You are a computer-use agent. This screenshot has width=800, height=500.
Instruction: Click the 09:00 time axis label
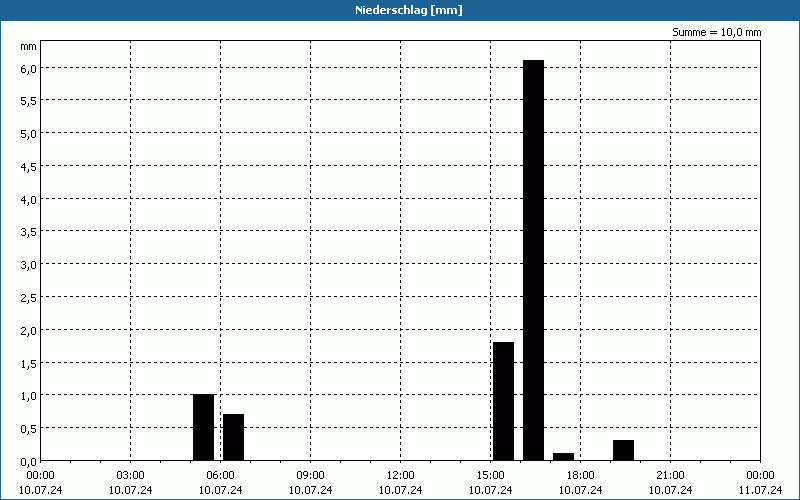[x=310, y=476]
